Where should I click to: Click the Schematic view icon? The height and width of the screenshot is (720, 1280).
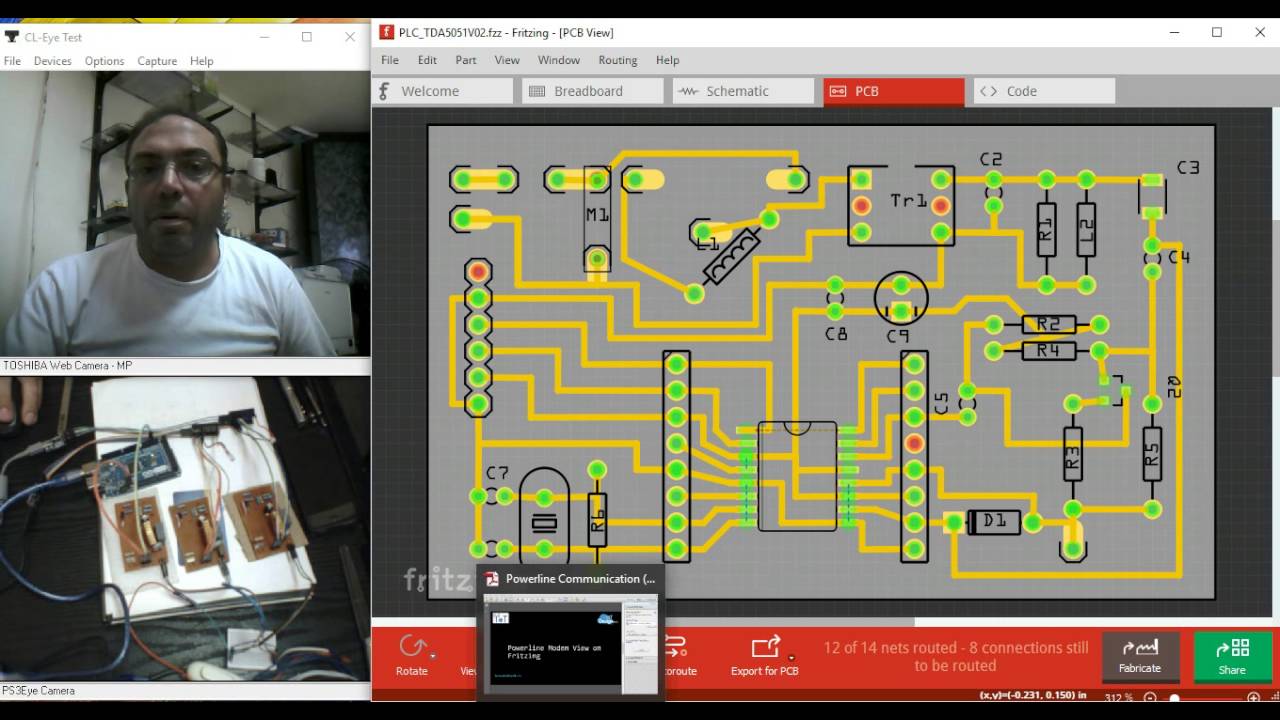(x=688, y=90)
